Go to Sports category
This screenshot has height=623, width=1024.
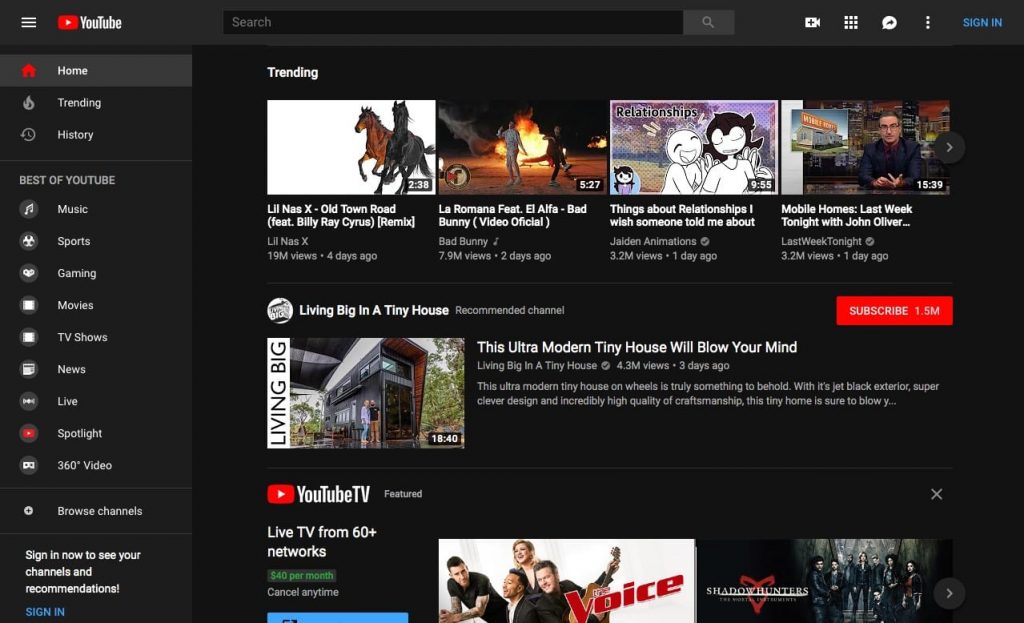pyautogui.click(x=96, y=241)
